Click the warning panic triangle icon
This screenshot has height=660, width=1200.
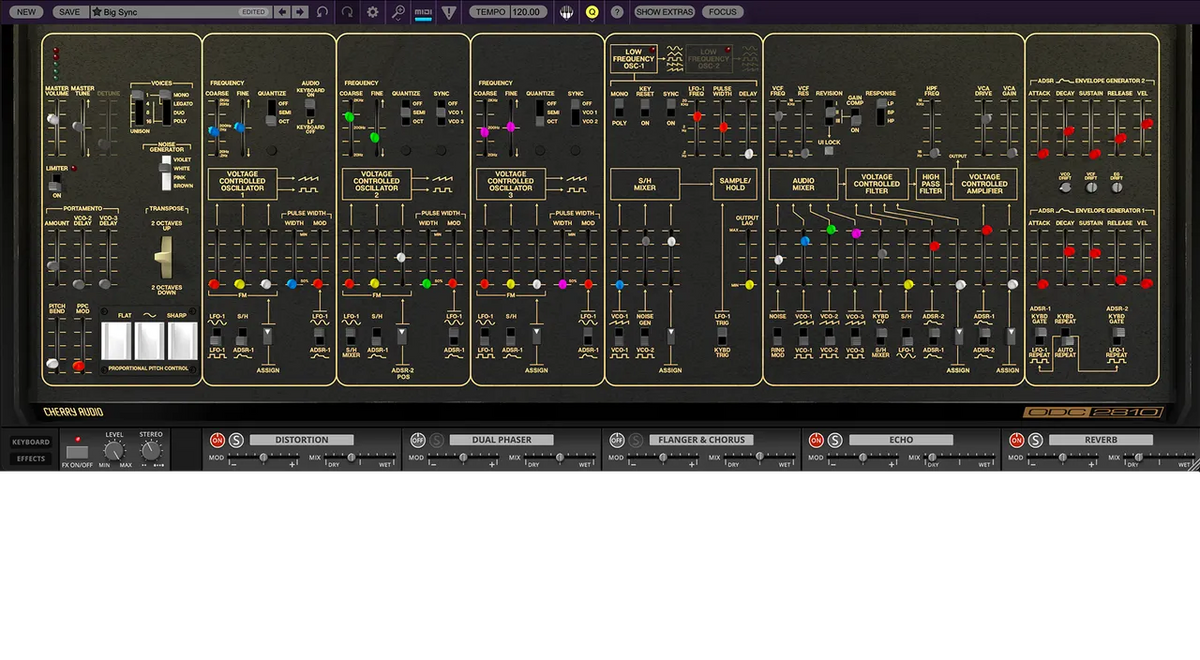coord(450,12)
